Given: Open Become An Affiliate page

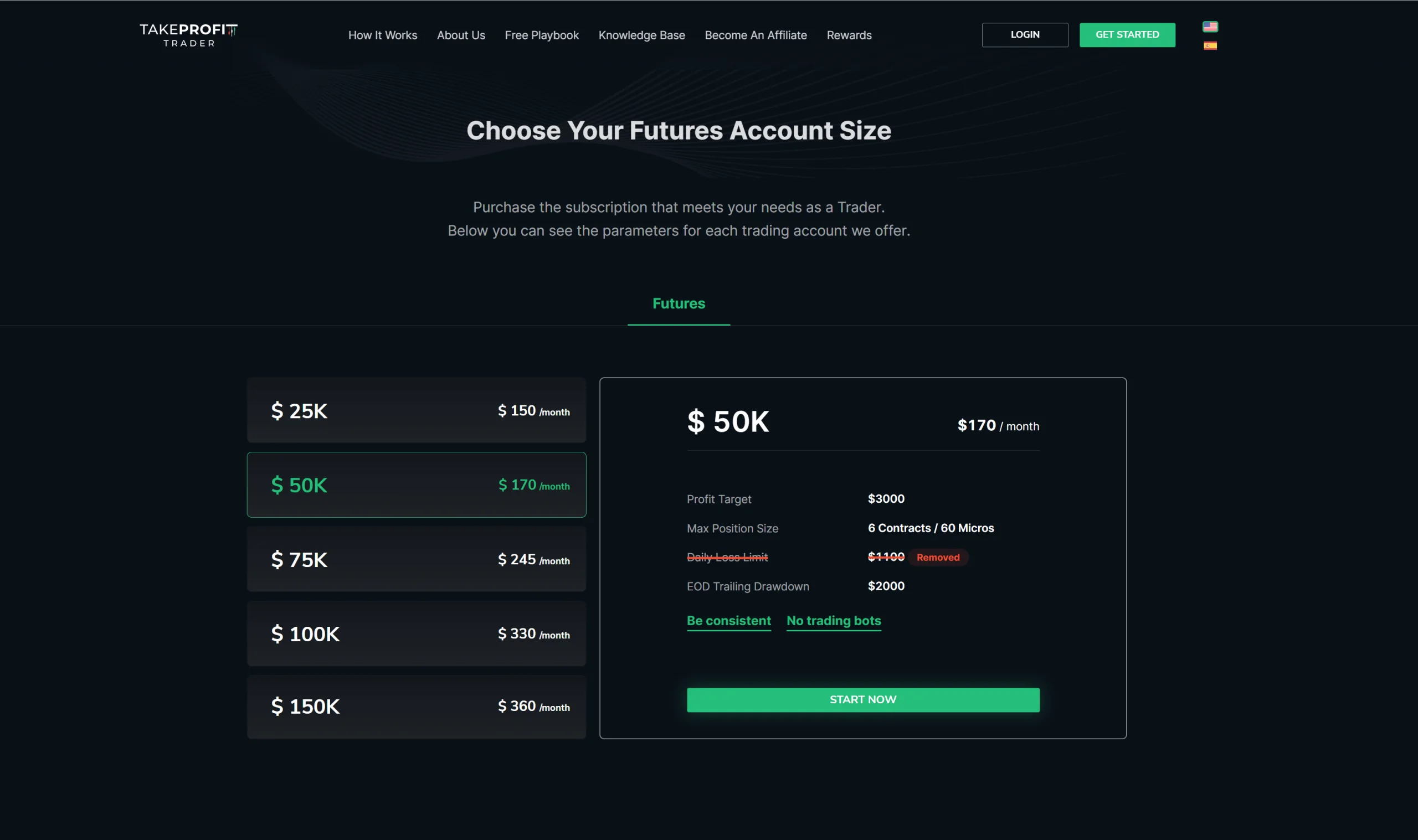Looking at the screenshot, I should pos(756,35).
